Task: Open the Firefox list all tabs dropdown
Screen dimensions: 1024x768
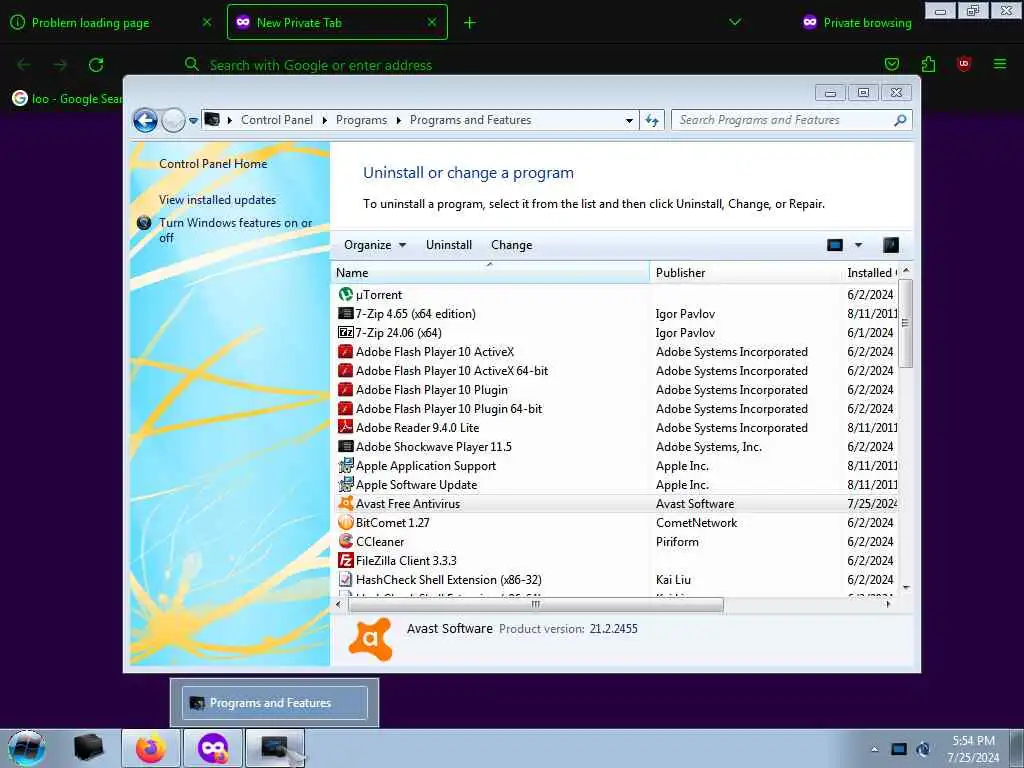Action: point(735,22)
